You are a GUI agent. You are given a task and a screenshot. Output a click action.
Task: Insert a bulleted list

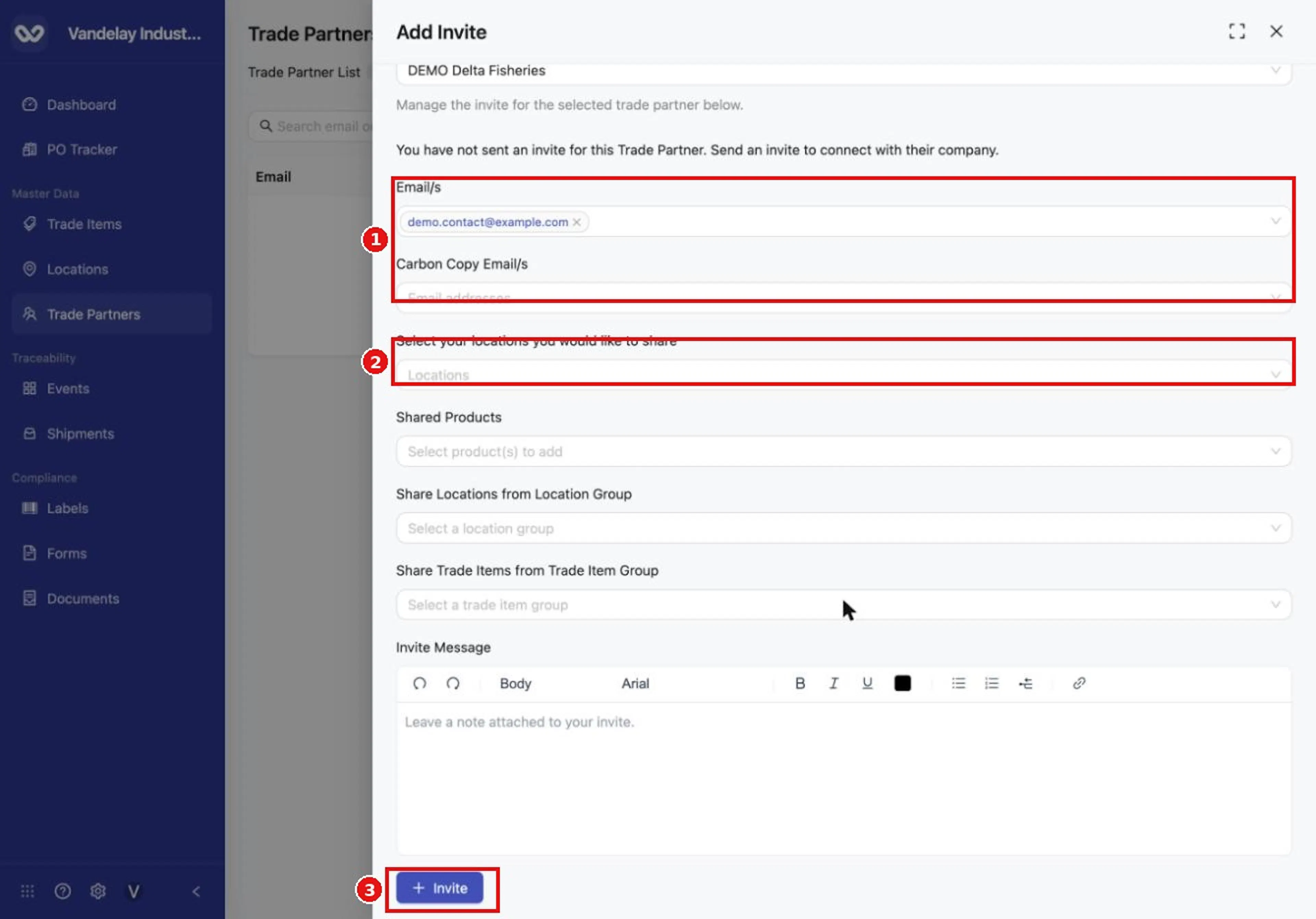point(958,683)
